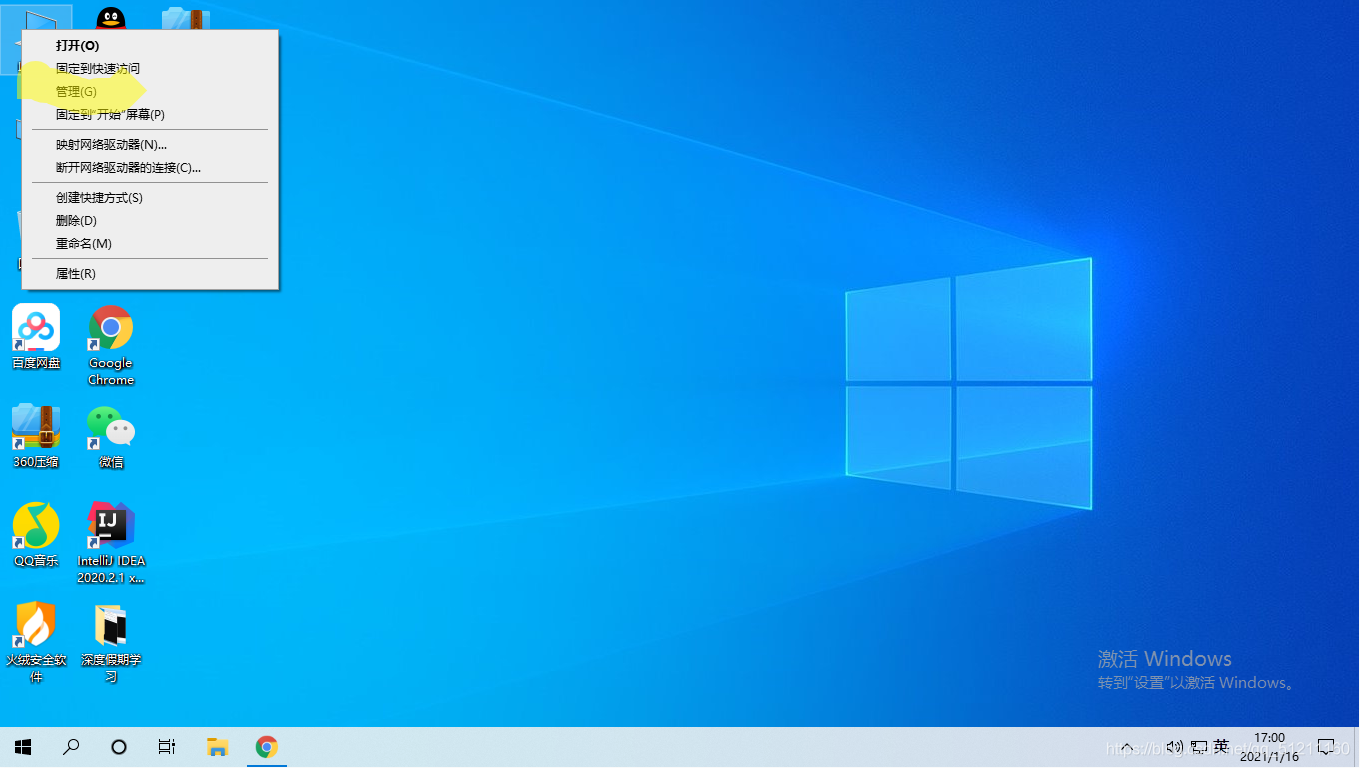Image resolution: width=1360 pixels, height=768 pixels.
Task: Select the IntelliJ IDEA desktop shortcut
Action: pyautogui.click(x=111, y=543)
